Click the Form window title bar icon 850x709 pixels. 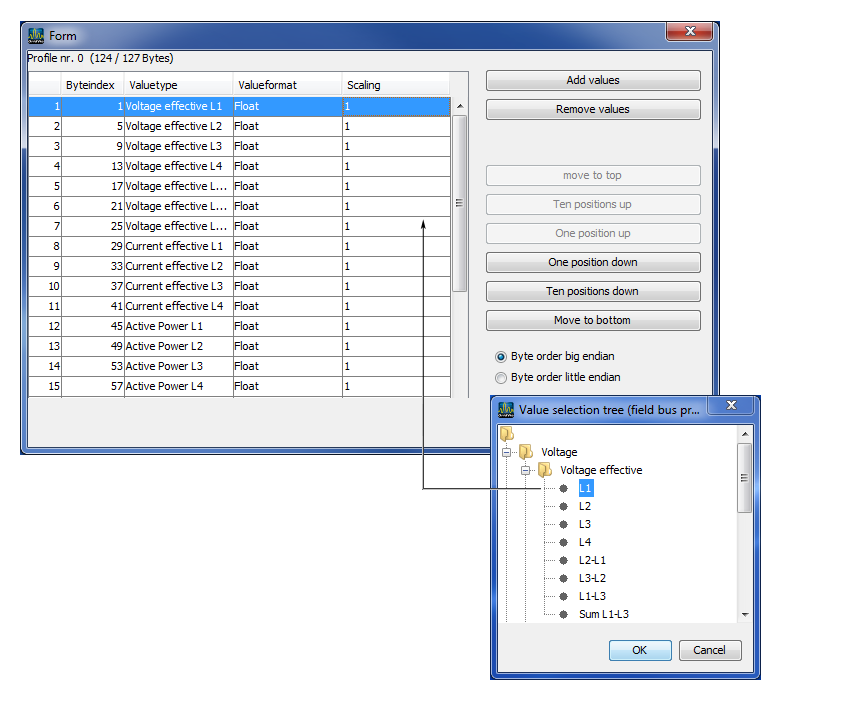37,34
